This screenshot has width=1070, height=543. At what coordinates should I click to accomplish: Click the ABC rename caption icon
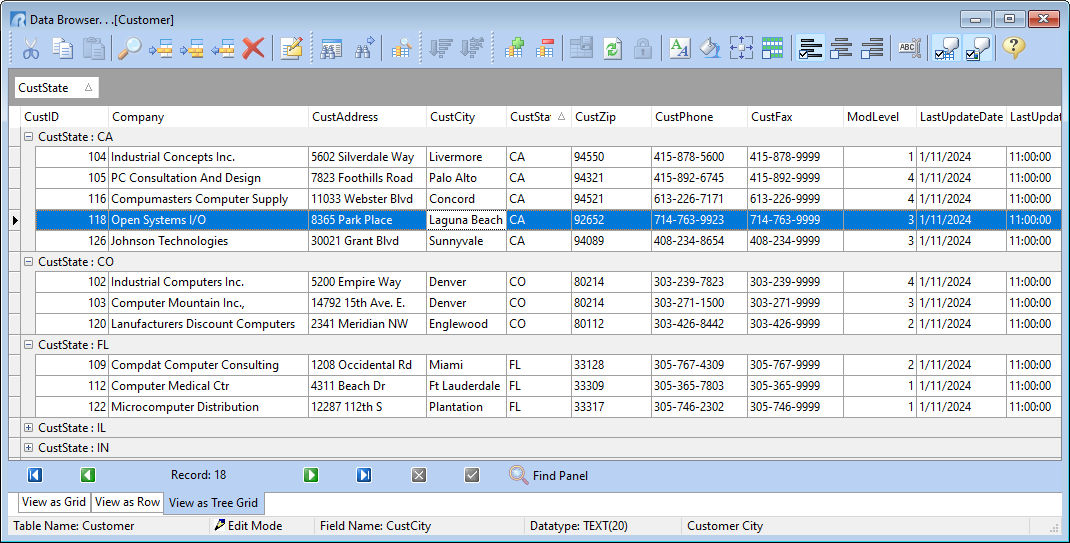[909, 48]
